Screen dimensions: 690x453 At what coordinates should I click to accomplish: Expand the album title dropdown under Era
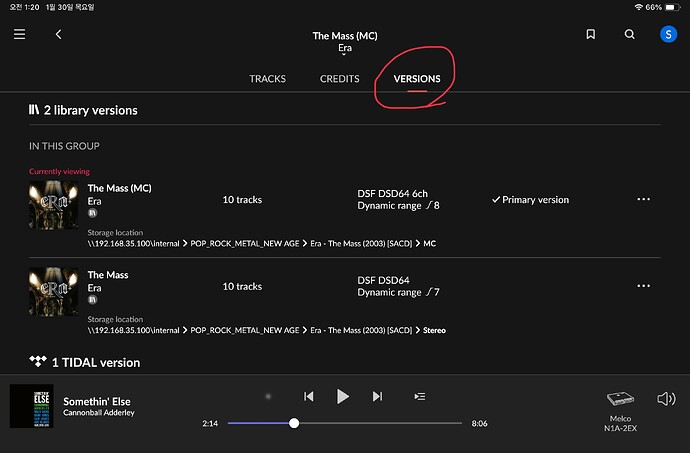click(345, 55)
